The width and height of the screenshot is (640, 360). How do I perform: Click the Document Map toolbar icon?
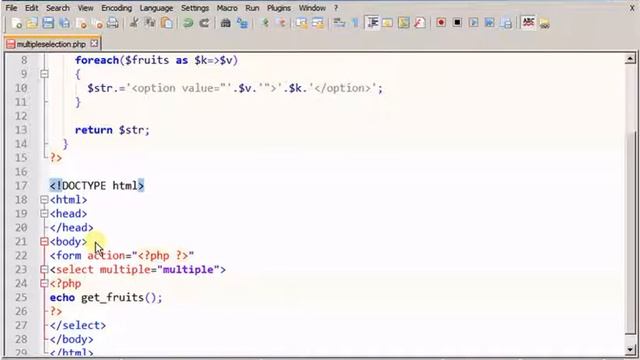coord(404,23)
